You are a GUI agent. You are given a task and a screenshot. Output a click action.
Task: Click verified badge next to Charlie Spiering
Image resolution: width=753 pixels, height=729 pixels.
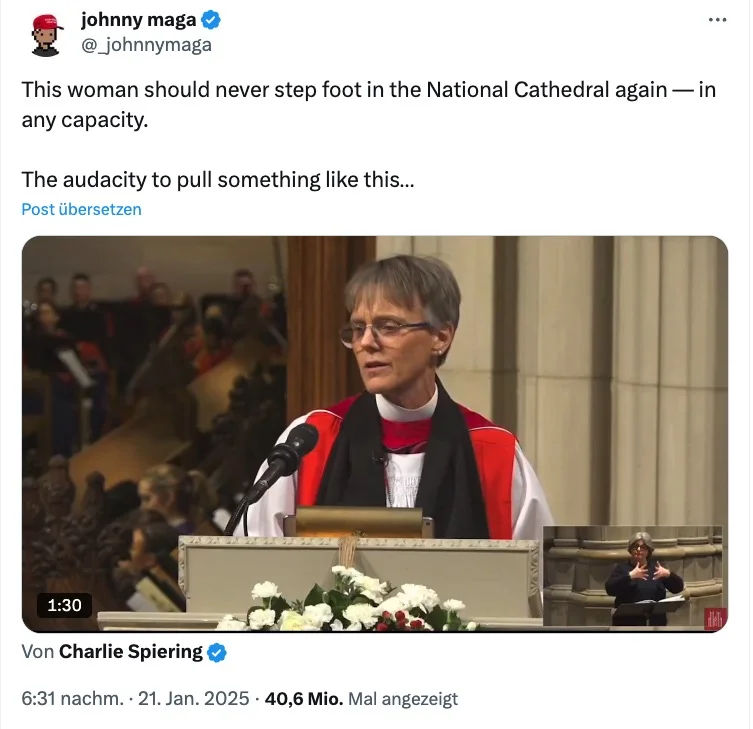216,653
